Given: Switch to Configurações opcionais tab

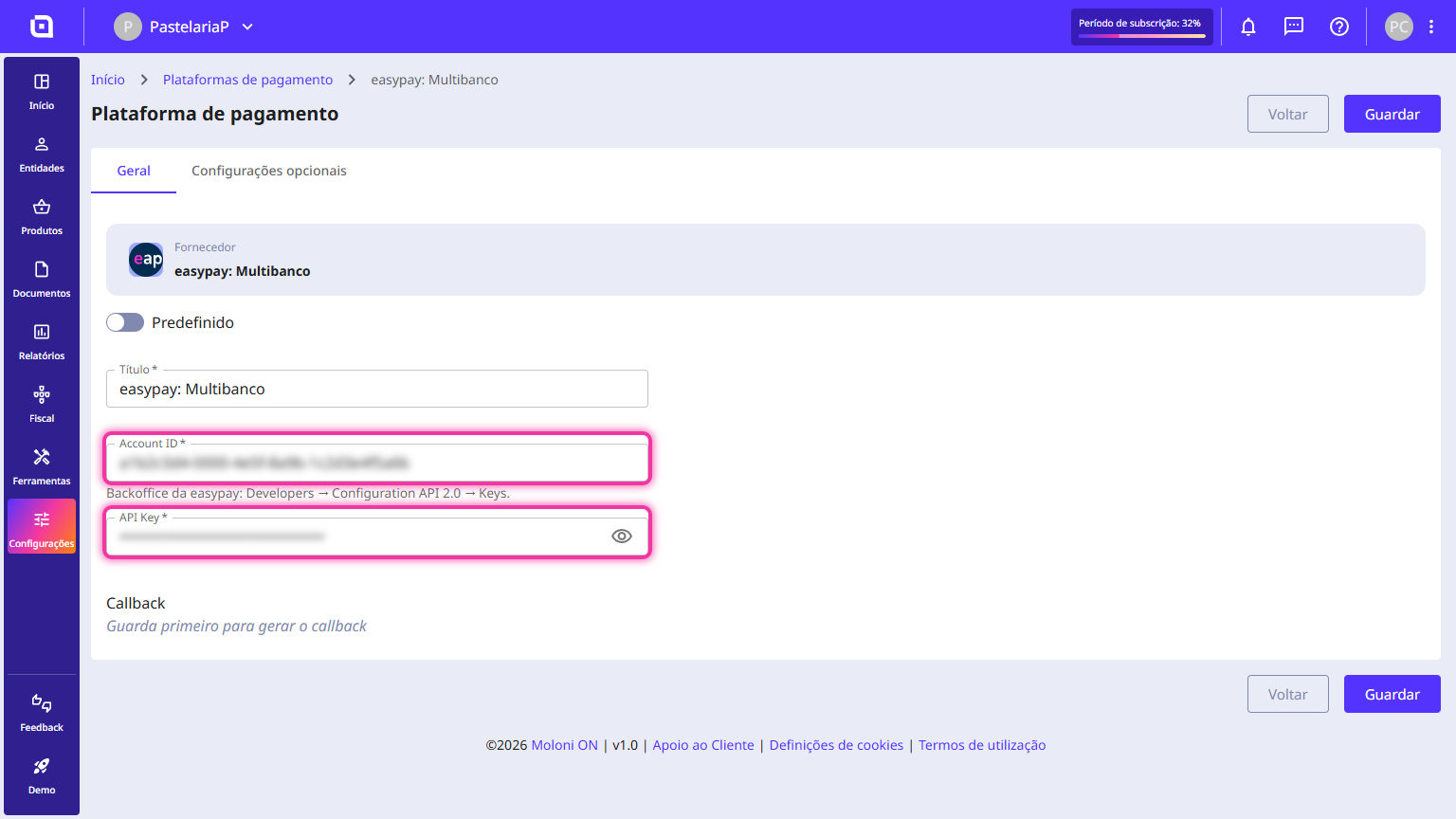Looking at the screenshot, I should coord(269,171).
